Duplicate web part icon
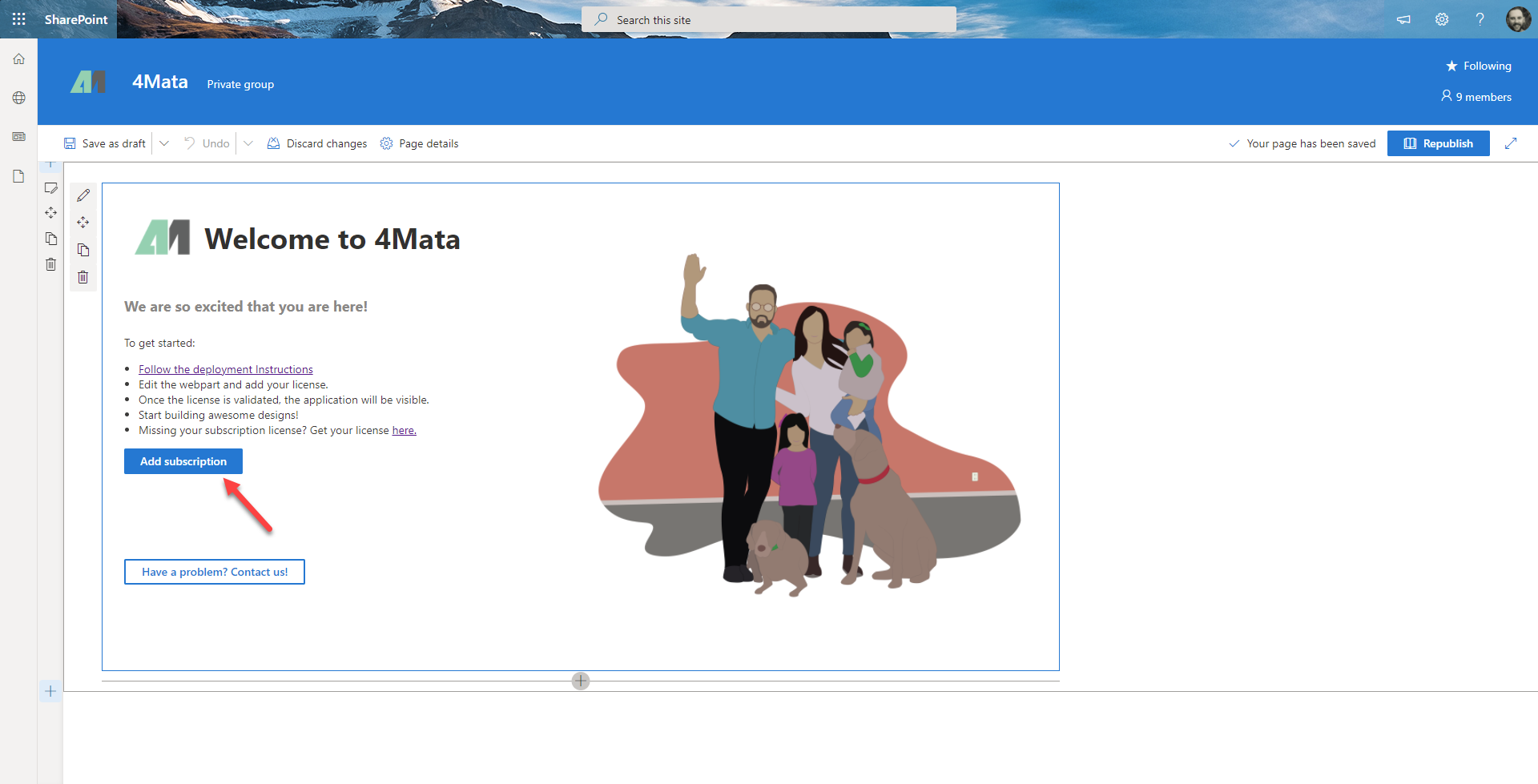 [x=83, y=250]
